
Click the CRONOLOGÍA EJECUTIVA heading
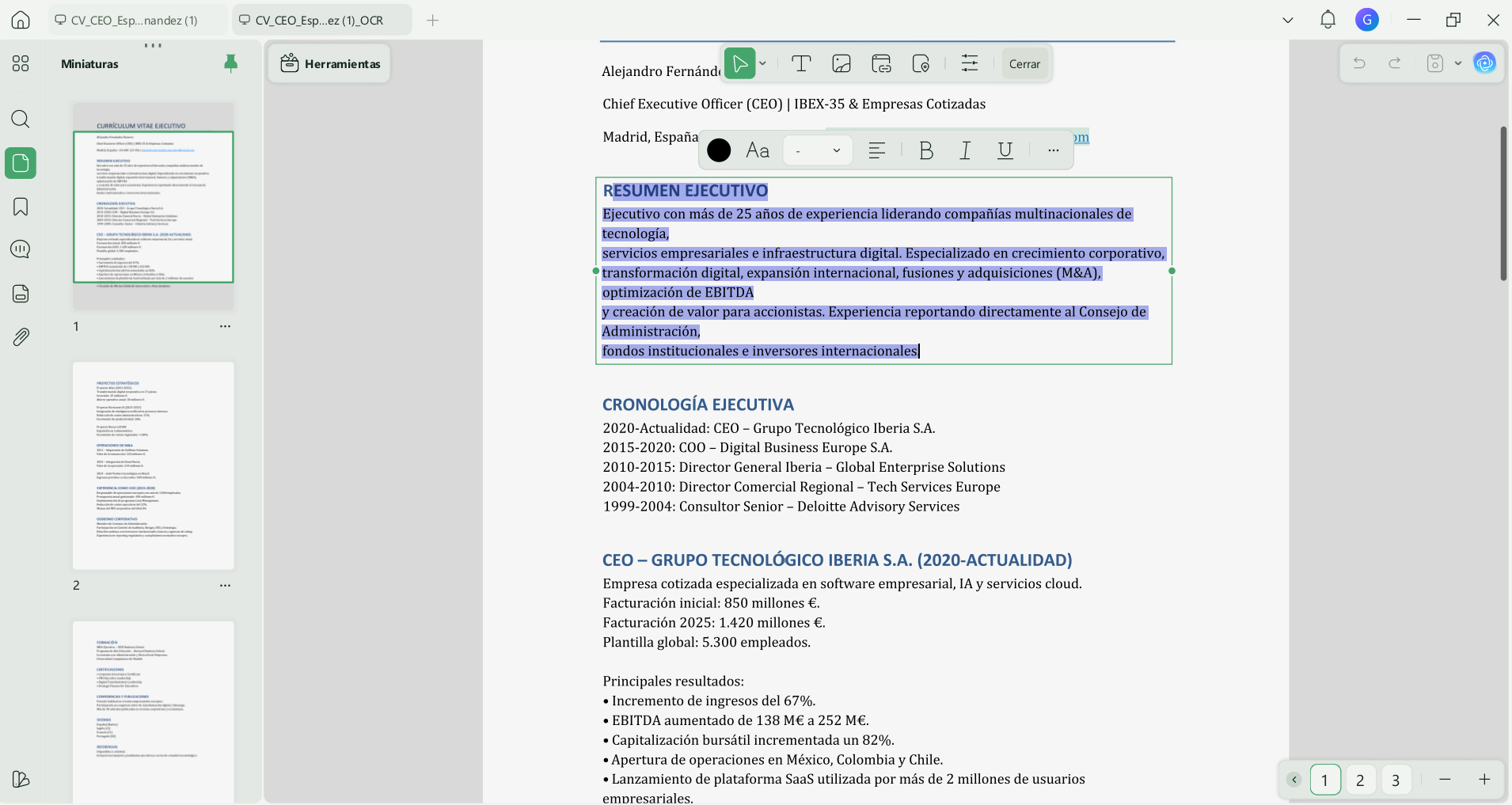pyautogui.click(x=697, y=404)
